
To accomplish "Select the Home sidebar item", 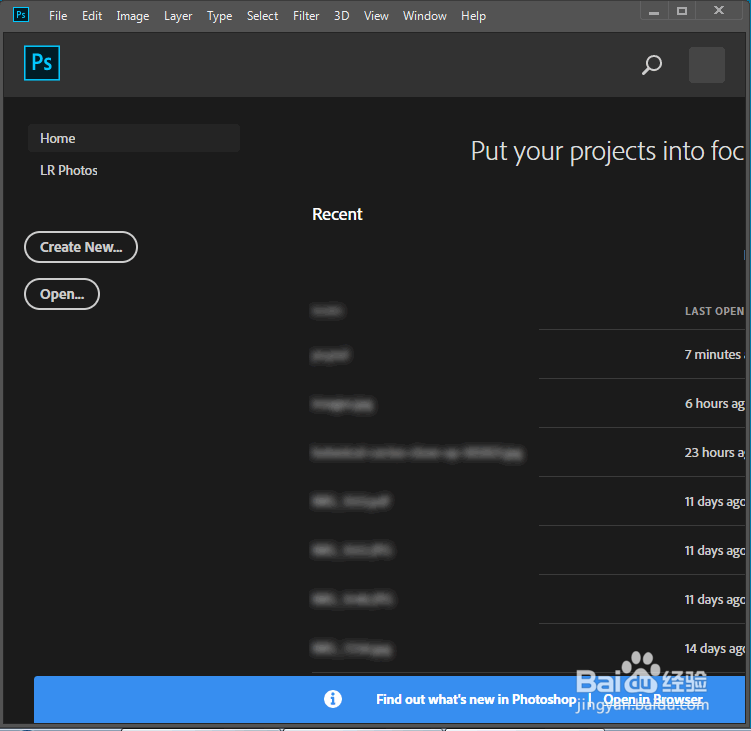I will (134, 138).
